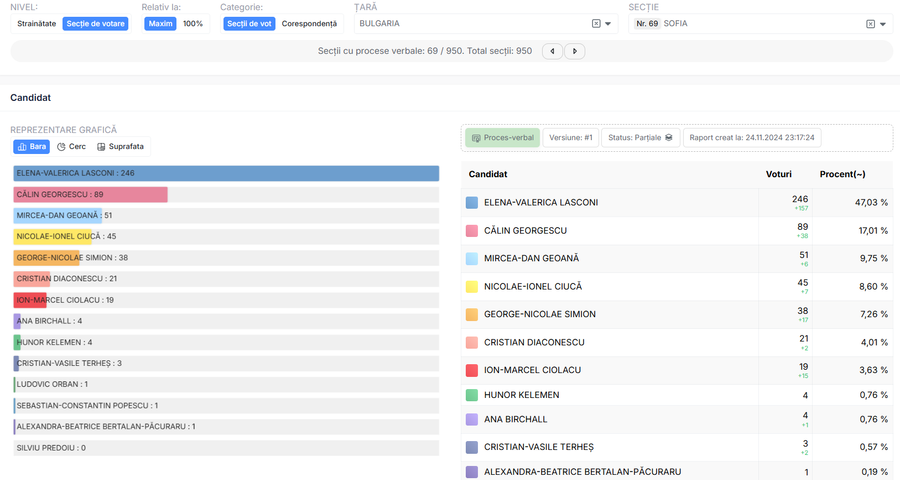The image size is (900, 480).
Task: Go to next section arrow button
Action: (x=575, y=51)
